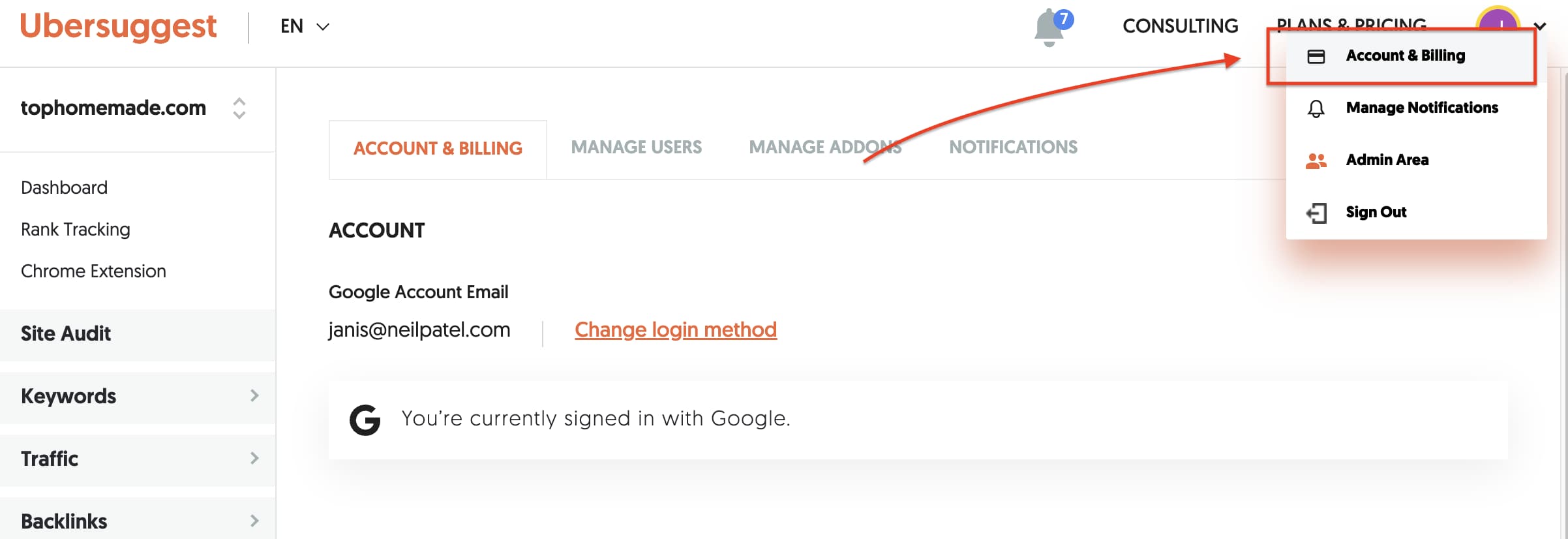The image size is (1568, 539).
Task: Click the Change login method link
Action: (675, 330)
